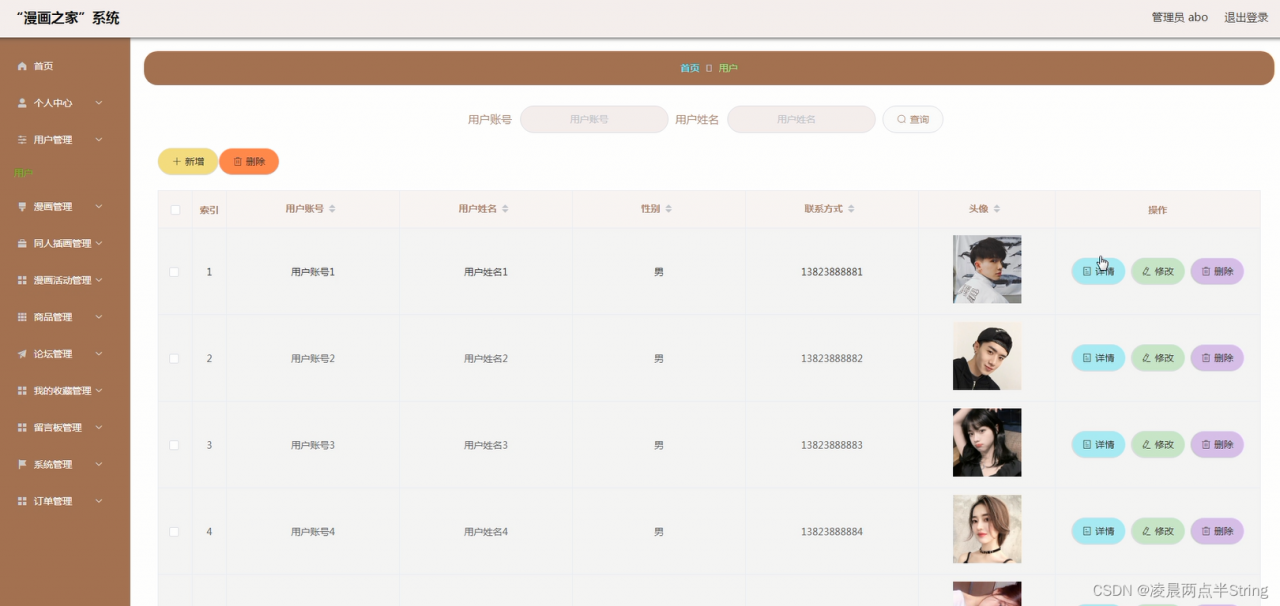
Task: Click the 管理员 abo account label
Action: tap(1180, 17)
